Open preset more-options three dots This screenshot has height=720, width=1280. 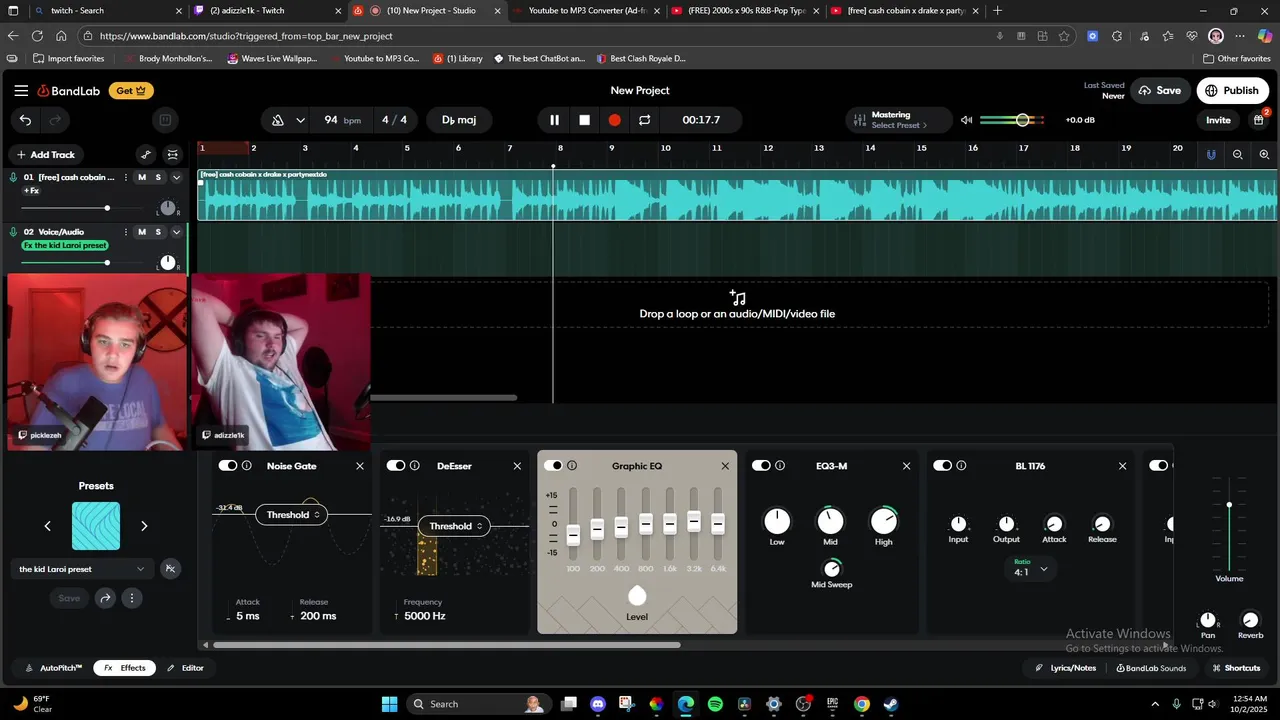point(131,598)
